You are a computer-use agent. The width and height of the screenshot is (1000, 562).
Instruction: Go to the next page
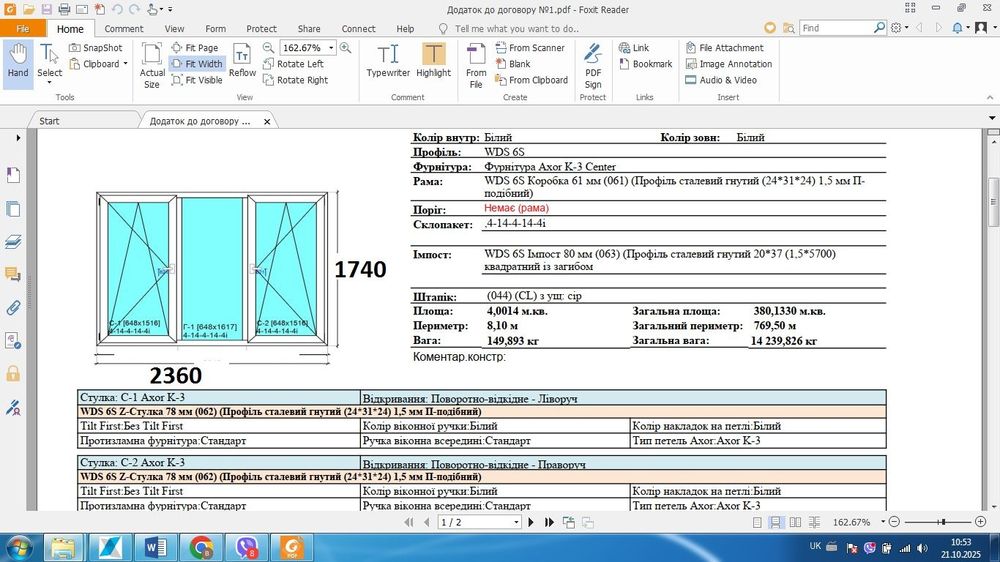point(531,522)
